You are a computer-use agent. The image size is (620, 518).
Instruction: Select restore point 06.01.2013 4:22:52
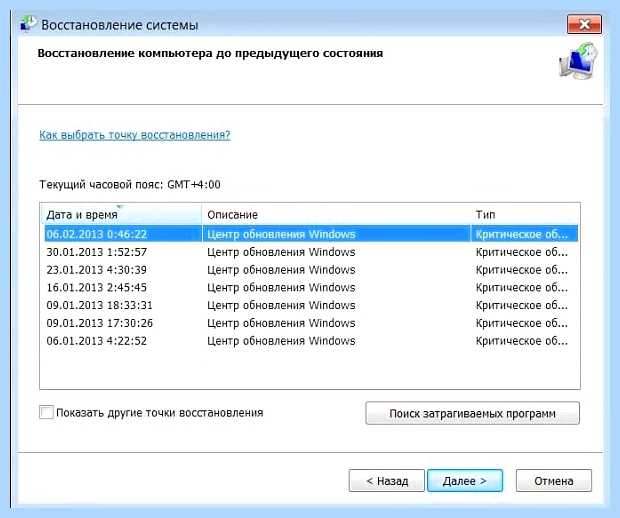click(311, 341)
